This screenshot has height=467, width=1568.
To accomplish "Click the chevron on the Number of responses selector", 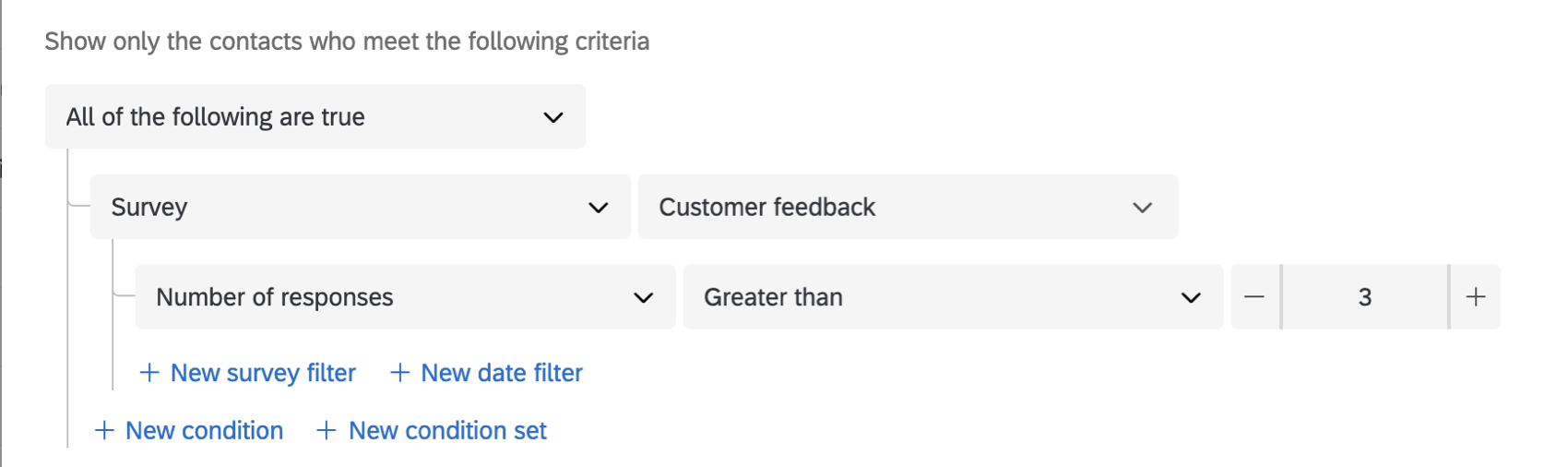I will pos(643,298).
